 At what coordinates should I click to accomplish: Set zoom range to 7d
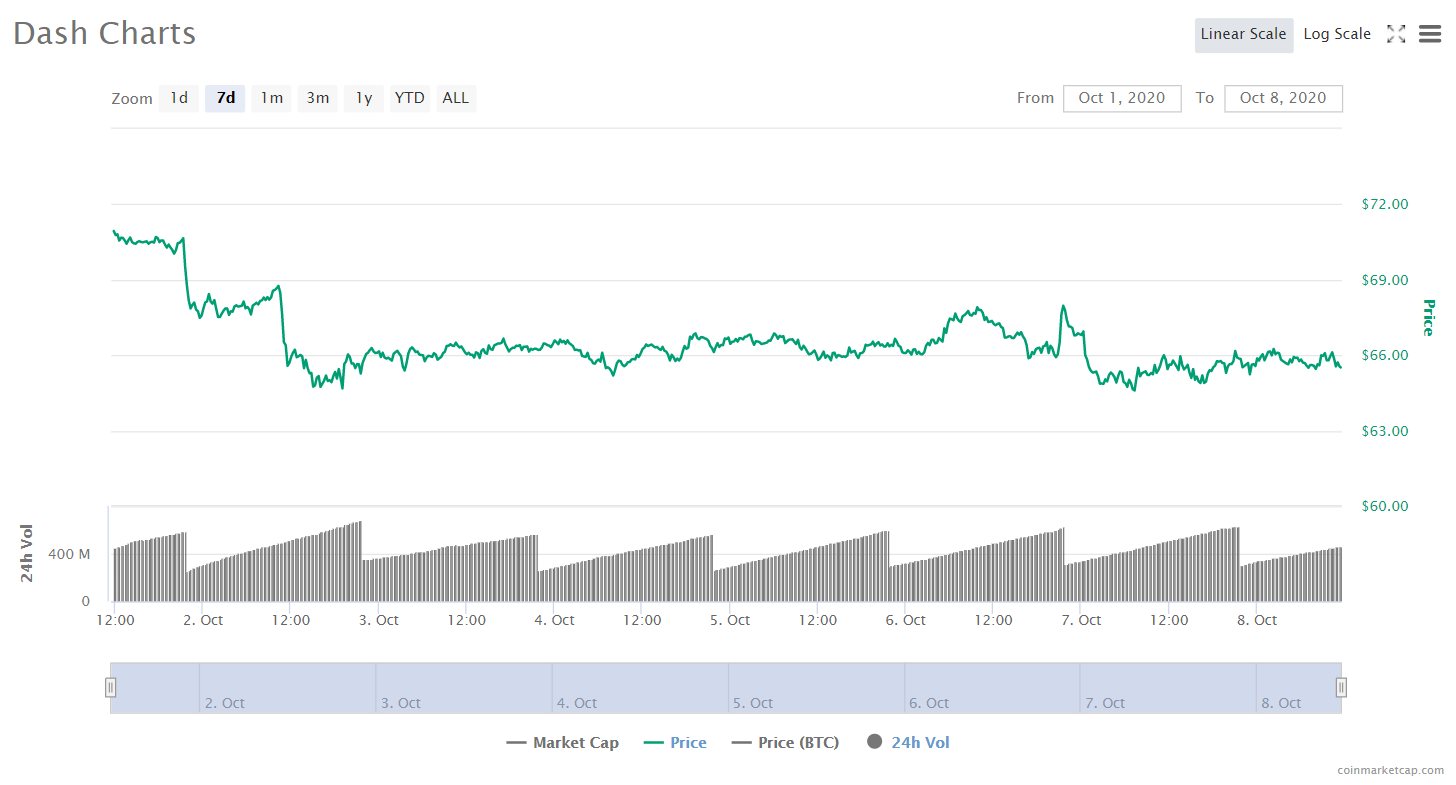tap(226, 98)
